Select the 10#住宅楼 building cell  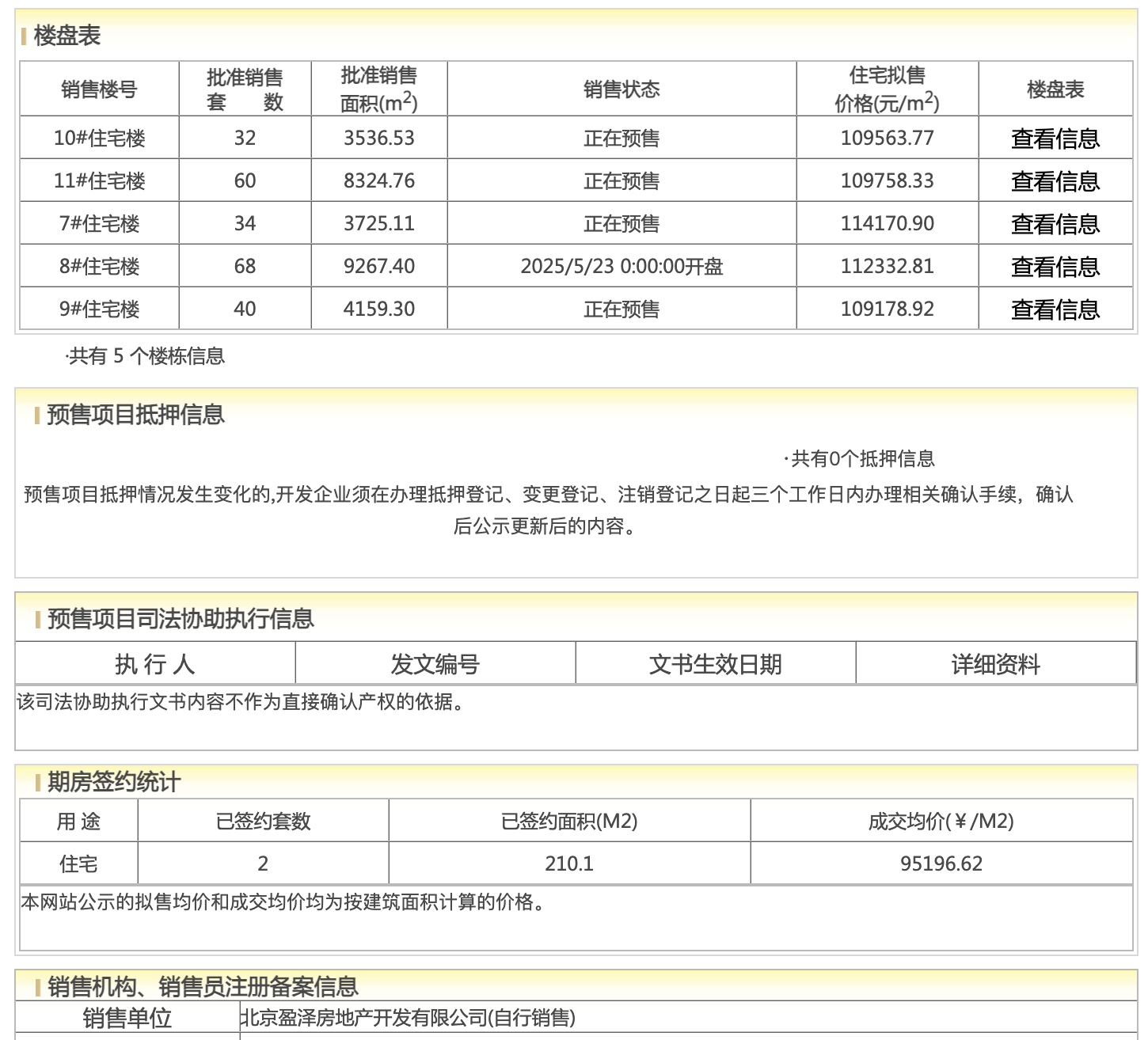[x=100, y=139]
